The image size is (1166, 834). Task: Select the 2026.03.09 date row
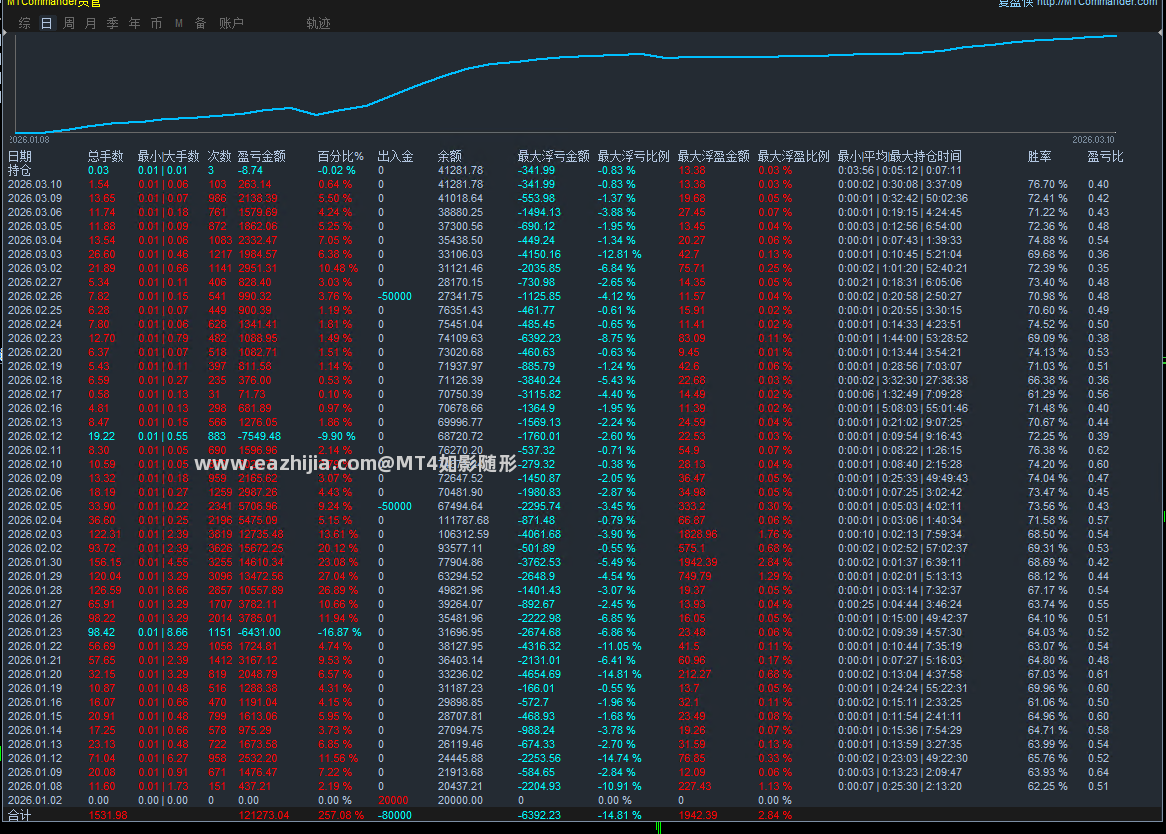(x=580, y=198)
